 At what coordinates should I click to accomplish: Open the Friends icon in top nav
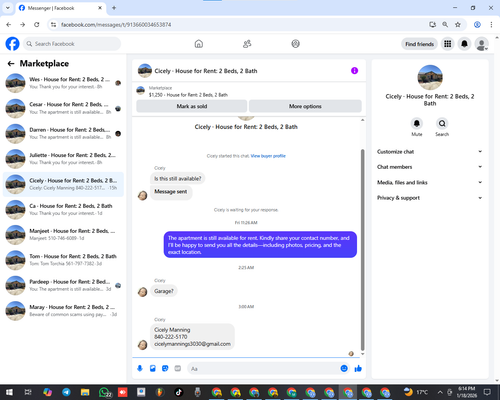point(247,44)
